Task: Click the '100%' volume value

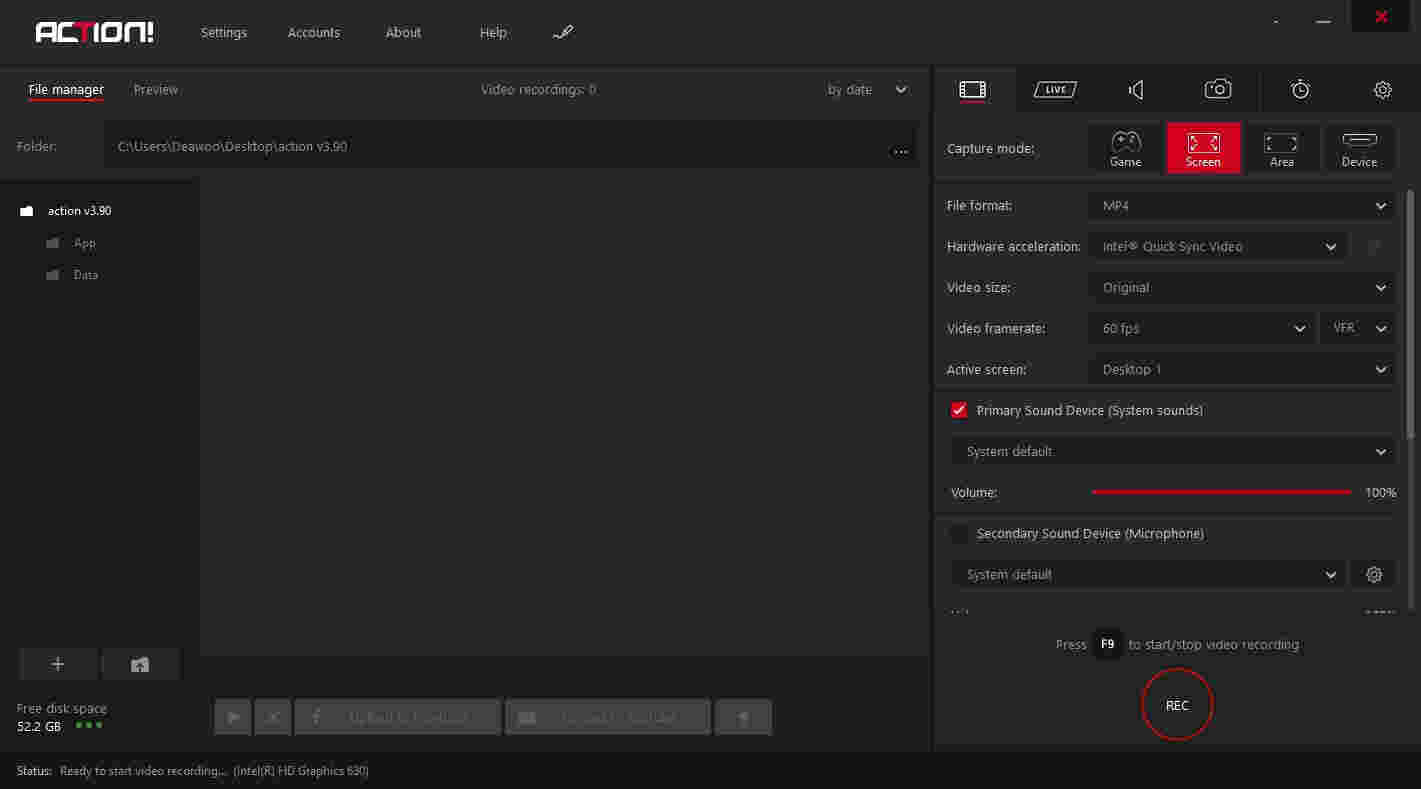Action: 1380,493
